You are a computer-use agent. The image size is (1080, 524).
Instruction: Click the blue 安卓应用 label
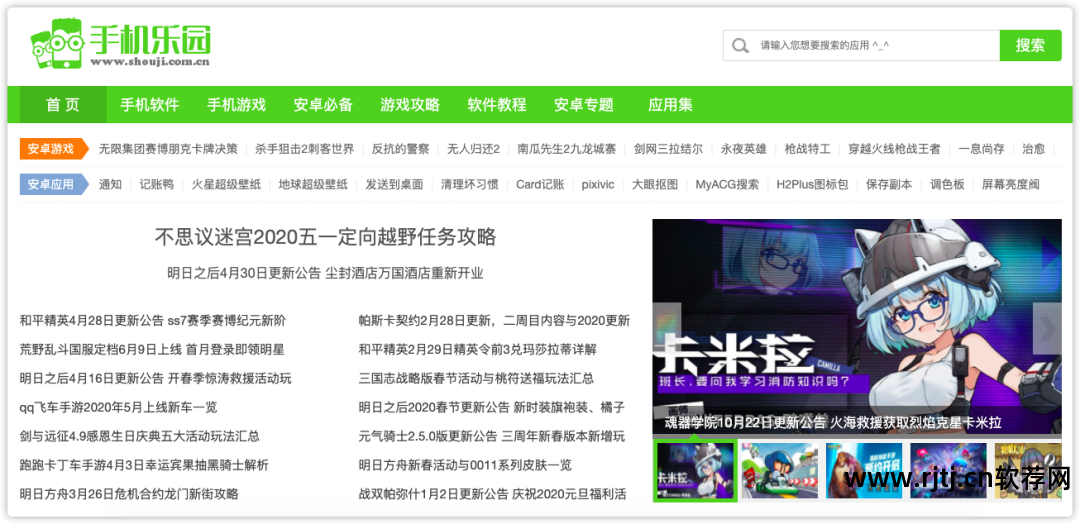(x=54, y=185)
